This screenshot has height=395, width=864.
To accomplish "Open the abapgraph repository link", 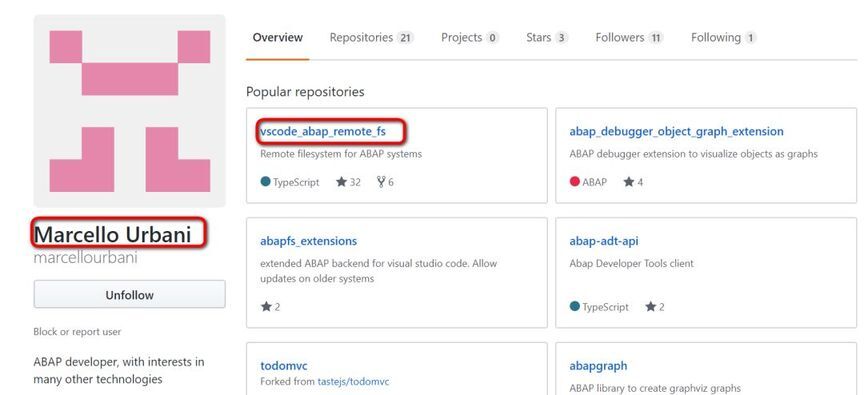I will point(598,366).
